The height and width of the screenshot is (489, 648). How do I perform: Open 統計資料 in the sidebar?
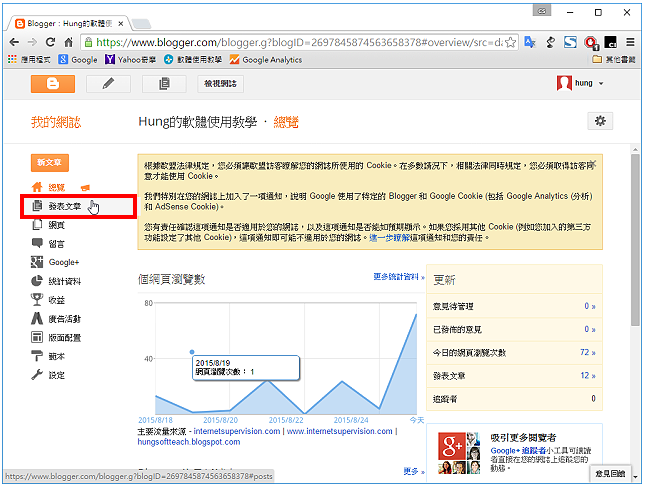pyautogui.click(x=64, y=281)
